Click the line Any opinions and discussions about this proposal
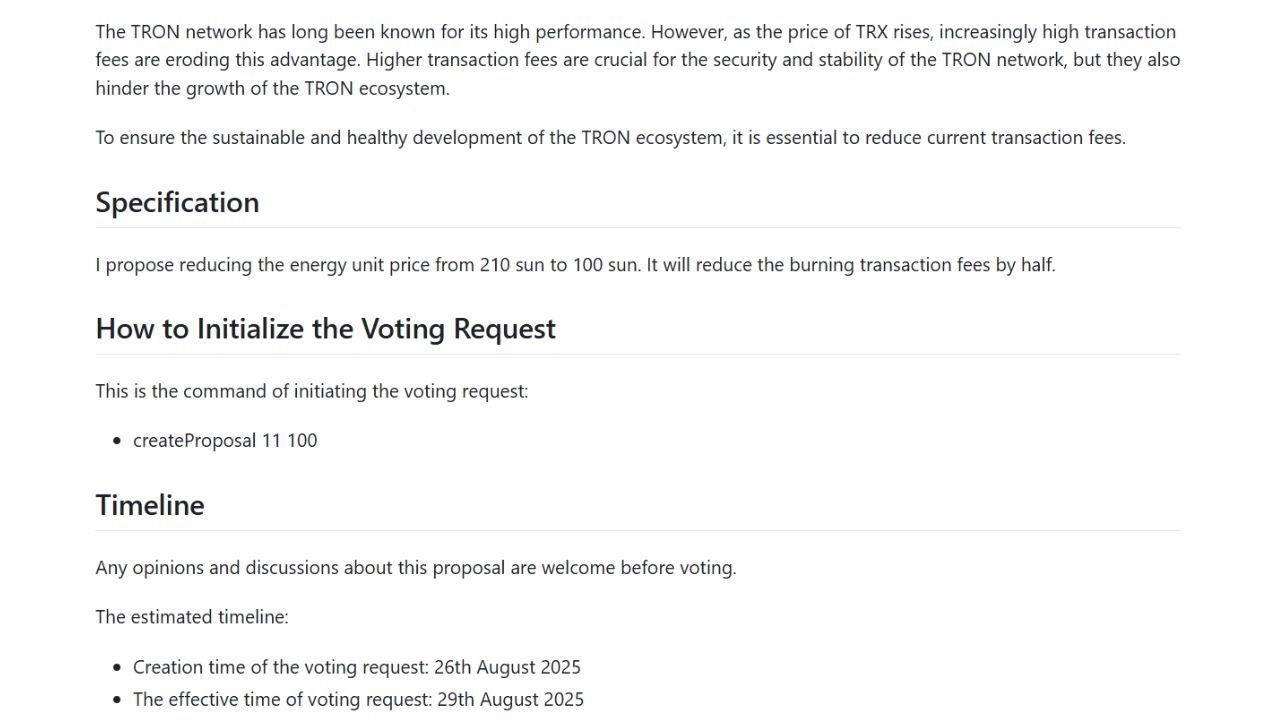The image size is (1280, 720). click(x=416, y=568)
